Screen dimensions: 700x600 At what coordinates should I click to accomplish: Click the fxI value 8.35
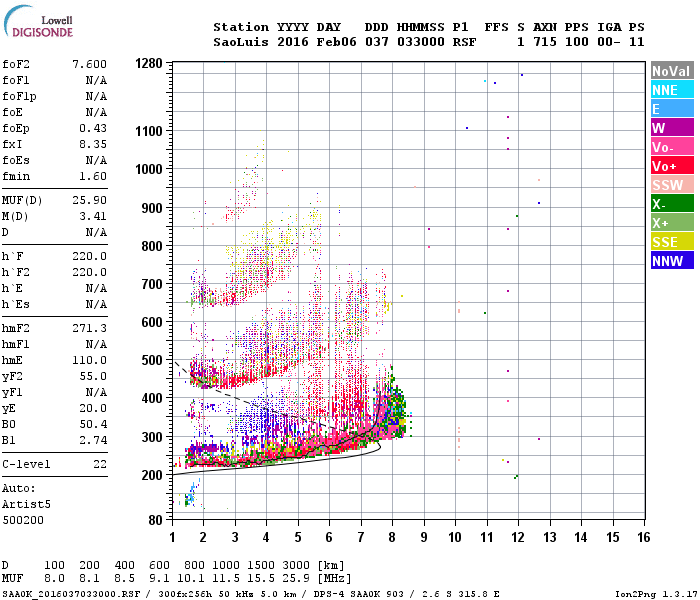coord(93,144)
